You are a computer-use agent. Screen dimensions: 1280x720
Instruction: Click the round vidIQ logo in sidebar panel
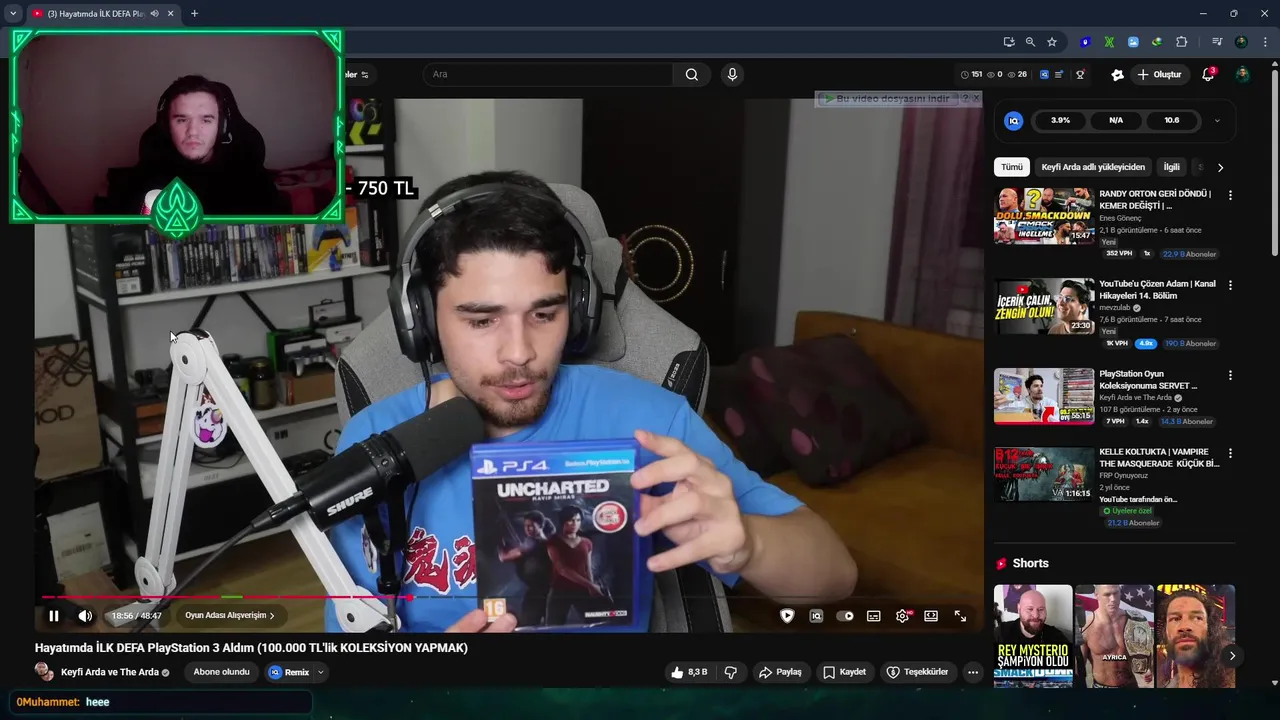[x=1013, y=120]
